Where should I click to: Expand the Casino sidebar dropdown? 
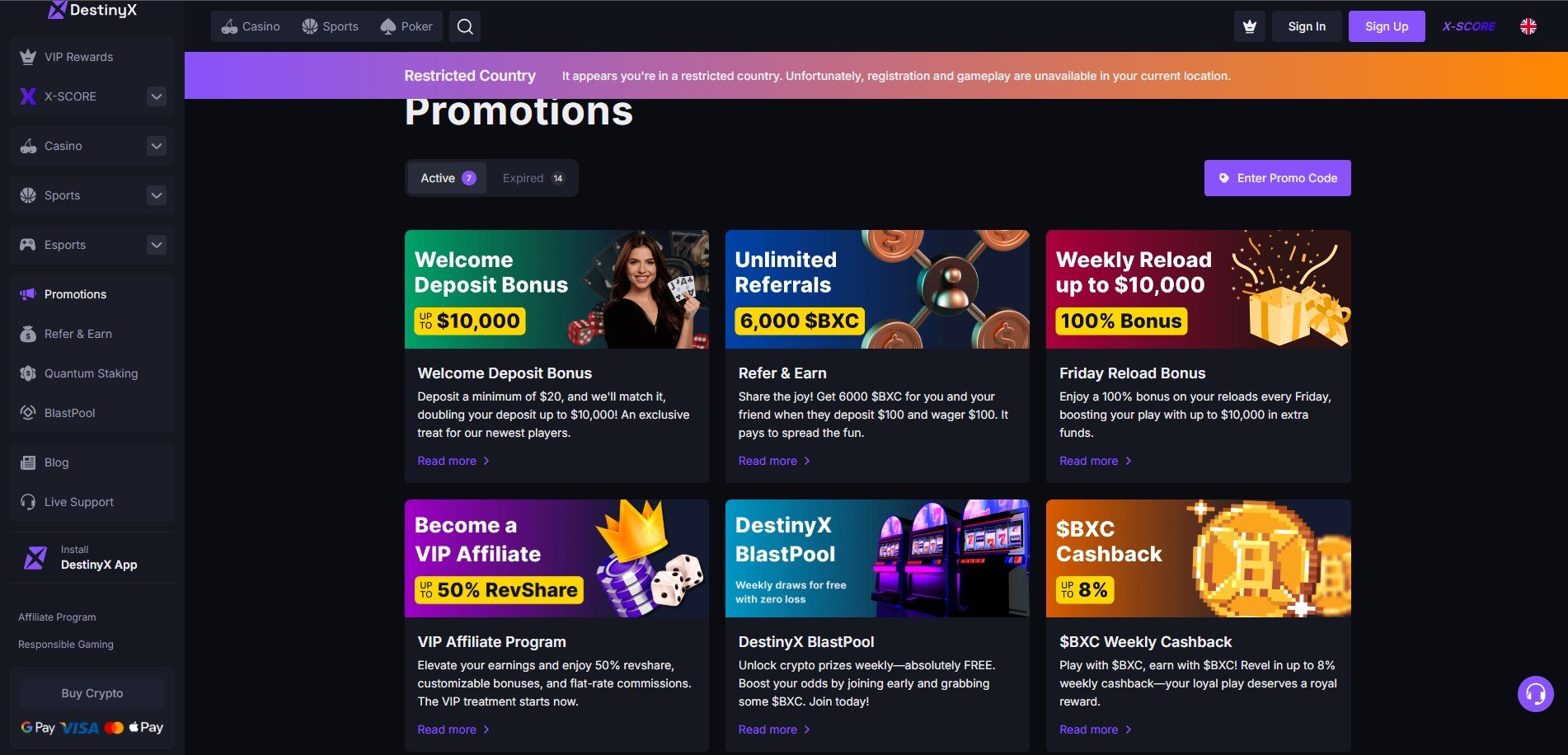157,146
